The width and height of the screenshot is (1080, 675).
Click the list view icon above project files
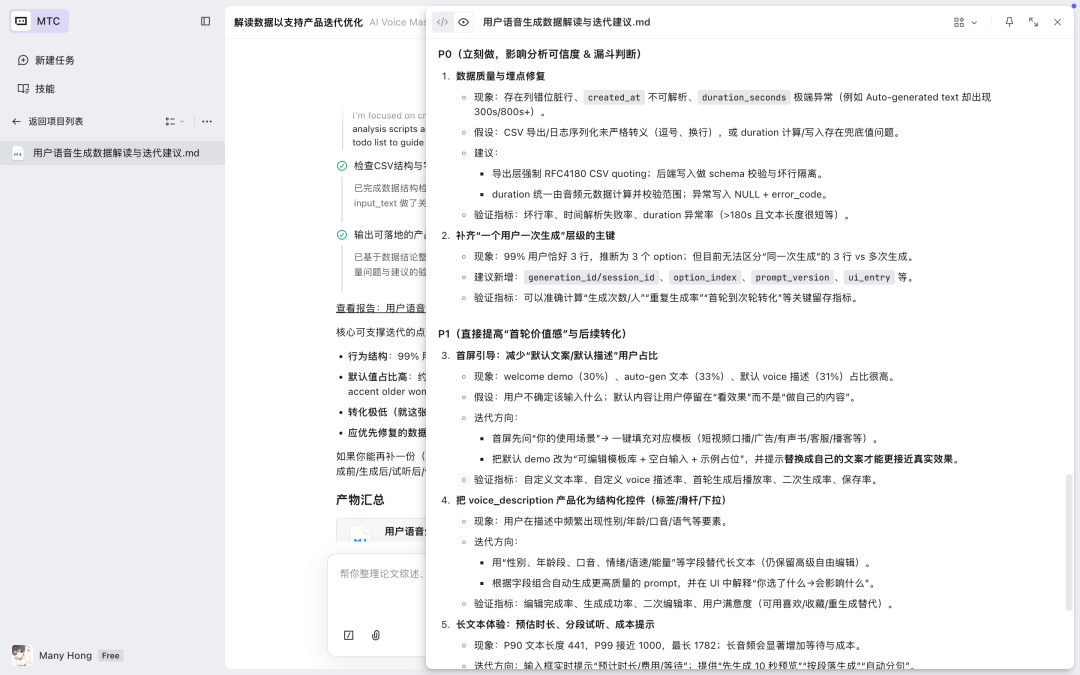pos(171,121)
